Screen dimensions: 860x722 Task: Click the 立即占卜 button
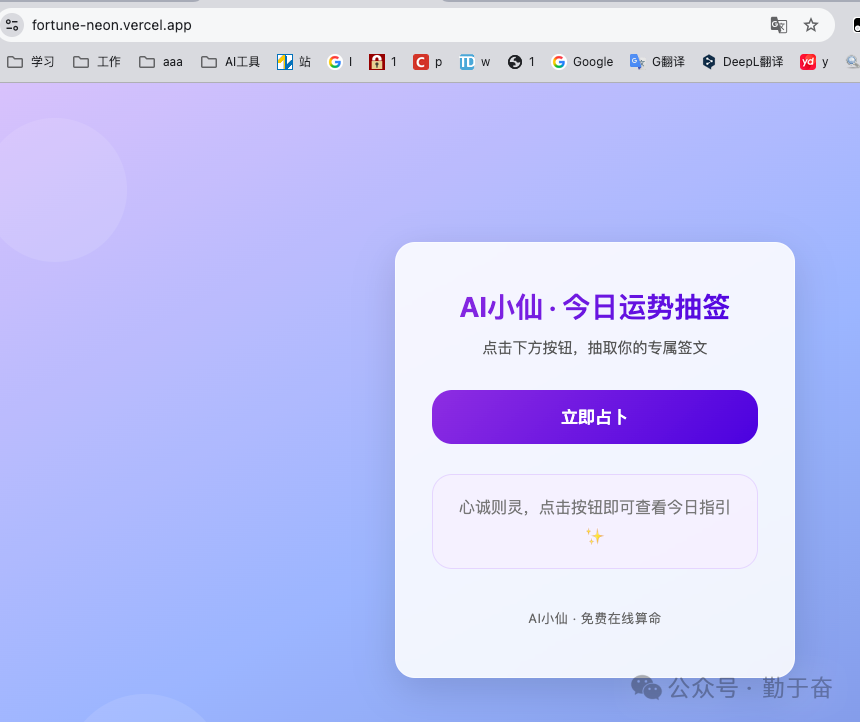594,417
